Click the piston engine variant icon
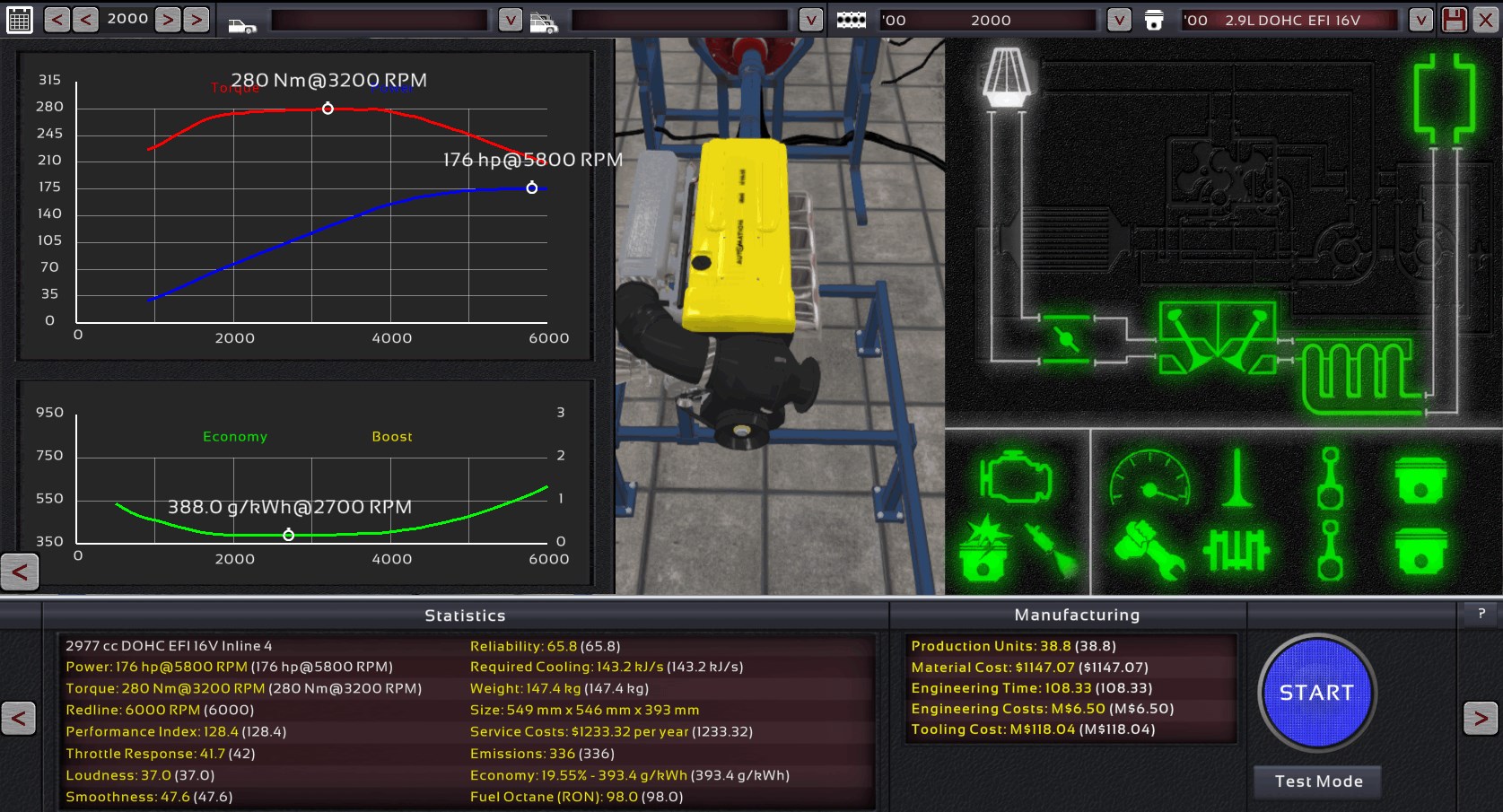1503x812 pixels. click(1154, 20)
